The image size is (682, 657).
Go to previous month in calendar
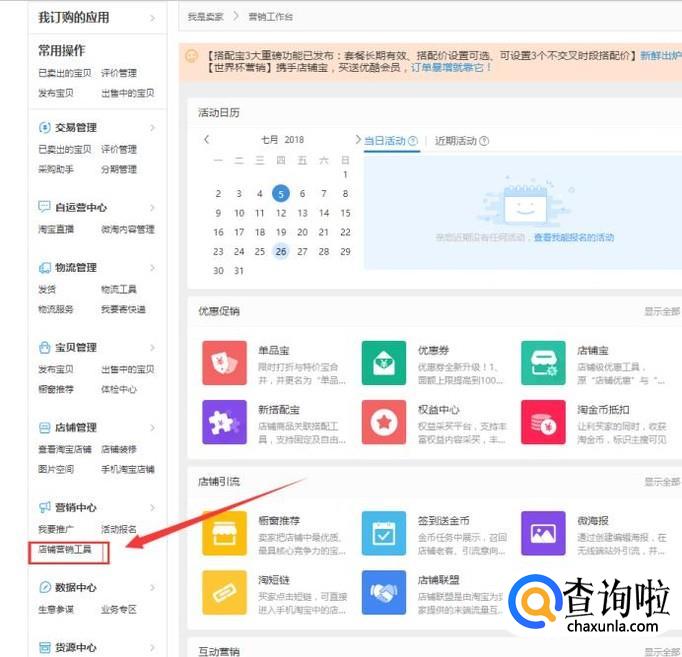click(207, 140)
